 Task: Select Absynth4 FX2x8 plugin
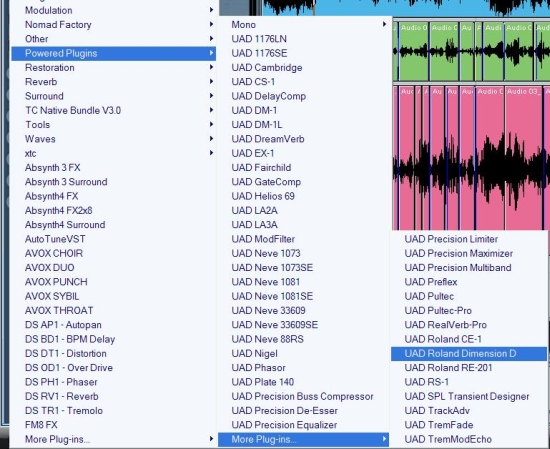point(113,210)
